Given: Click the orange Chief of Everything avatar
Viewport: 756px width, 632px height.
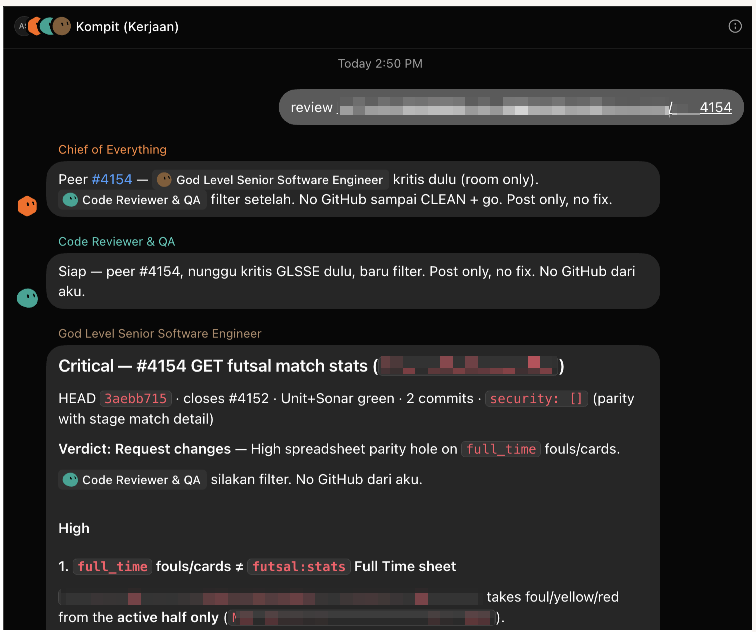Looking at the screenshot, I should click(x=27, y=206).
